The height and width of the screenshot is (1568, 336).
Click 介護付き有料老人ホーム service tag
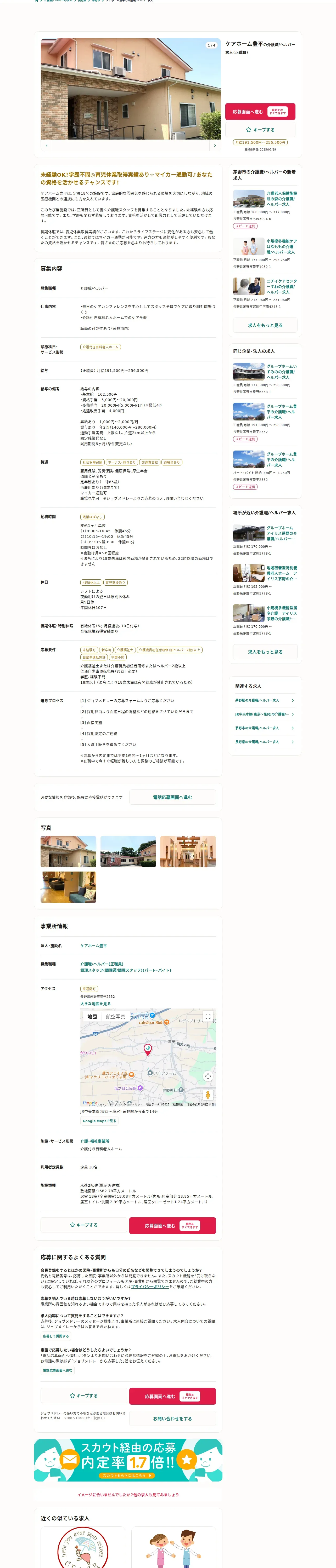pyautogui.click(x=101, y=347)
